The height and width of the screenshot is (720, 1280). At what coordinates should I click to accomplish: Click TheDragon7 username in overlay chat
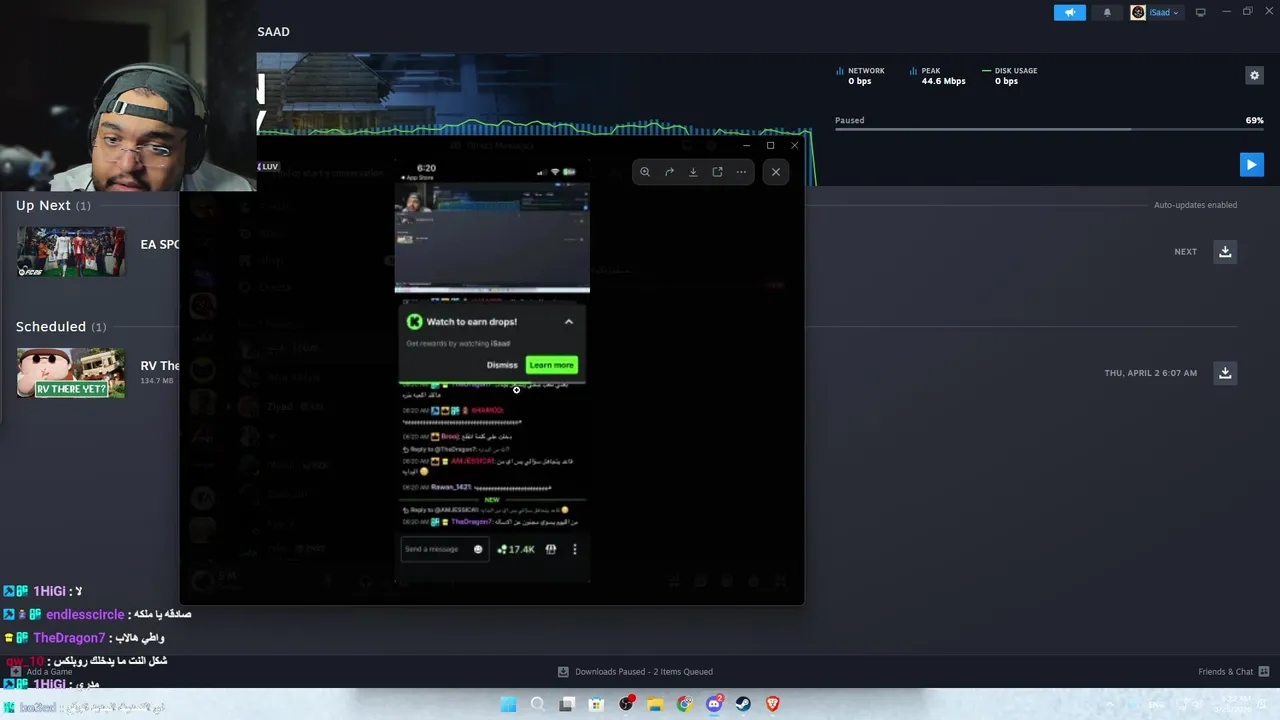pyautogui.click(x=69, y=638)
